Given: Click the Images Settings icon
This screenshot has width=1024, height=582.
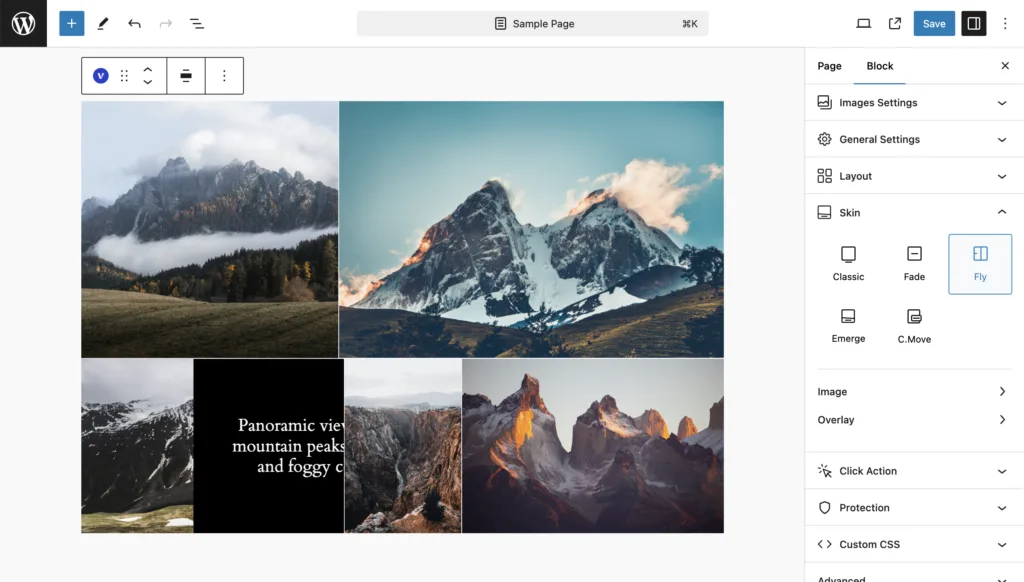Looking at the screenshot, I should pyautogui.click(x=824, y=103).
